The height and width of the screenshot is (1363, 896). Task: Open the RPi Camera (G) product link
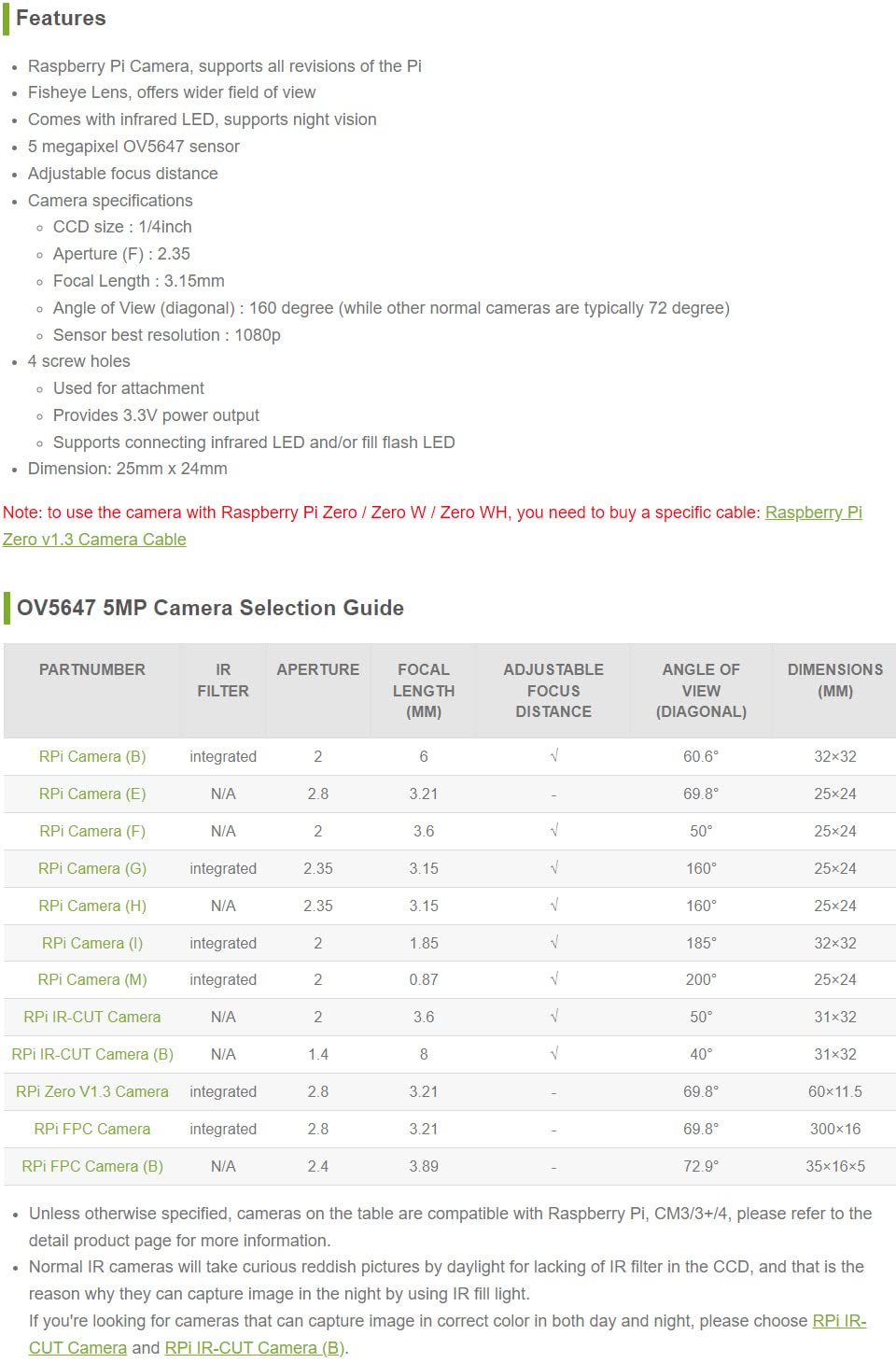click(92, 868)
